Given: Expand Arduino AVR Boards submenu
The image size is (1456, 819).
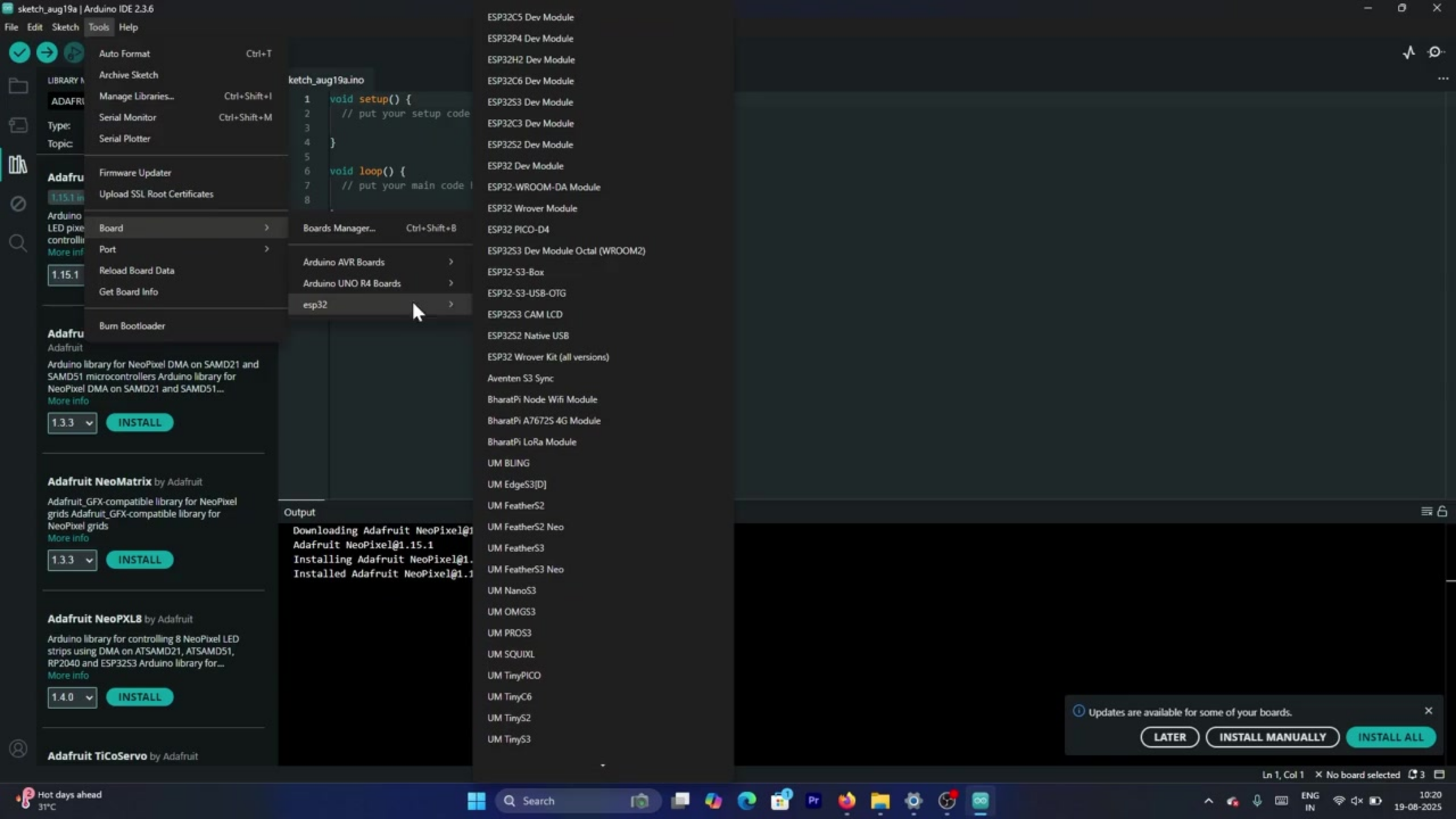Looking at the screenshot, I should [379, 262].
